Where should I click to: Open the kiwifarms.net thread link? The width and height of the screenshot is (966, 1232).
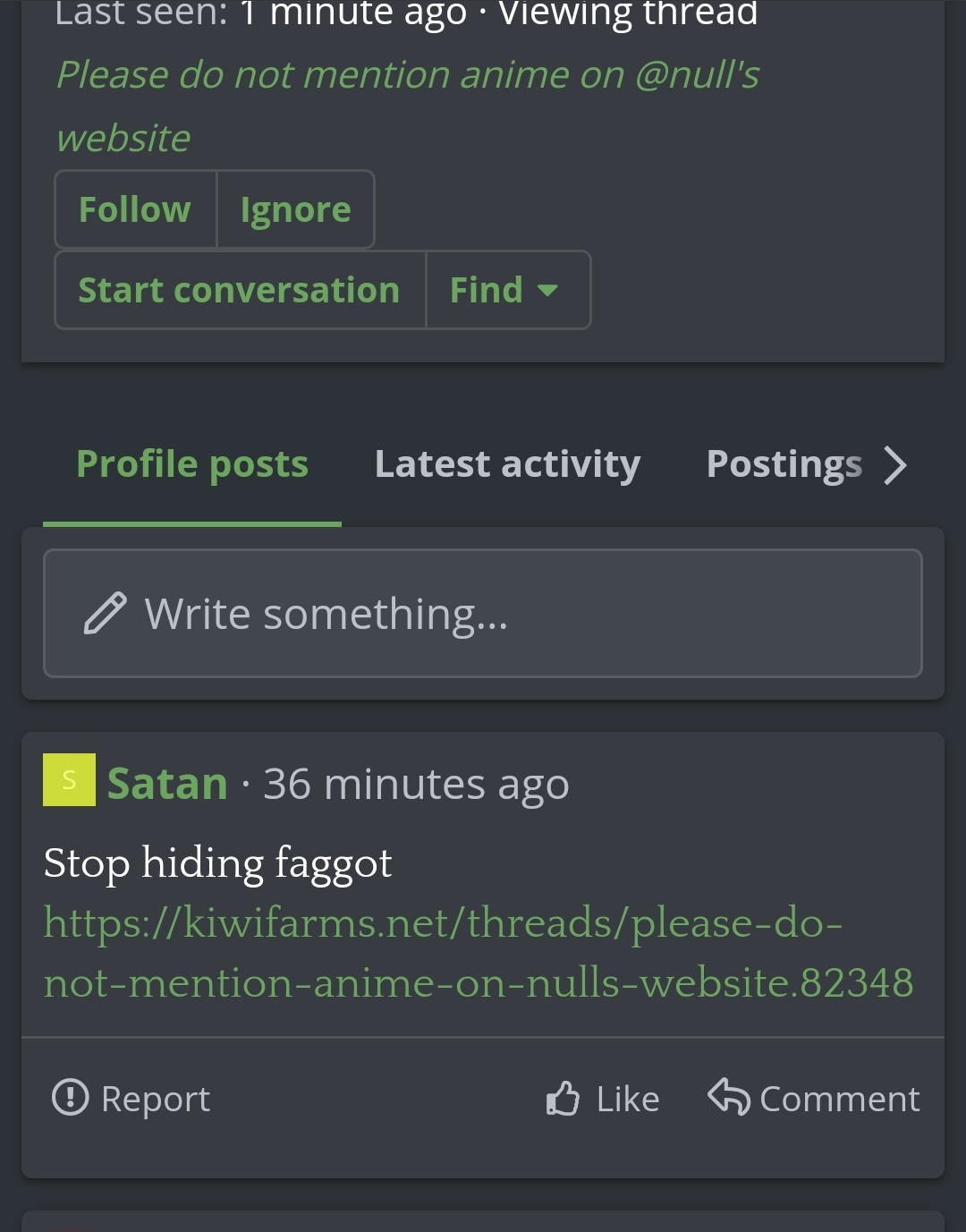click(x=479, y=953)
